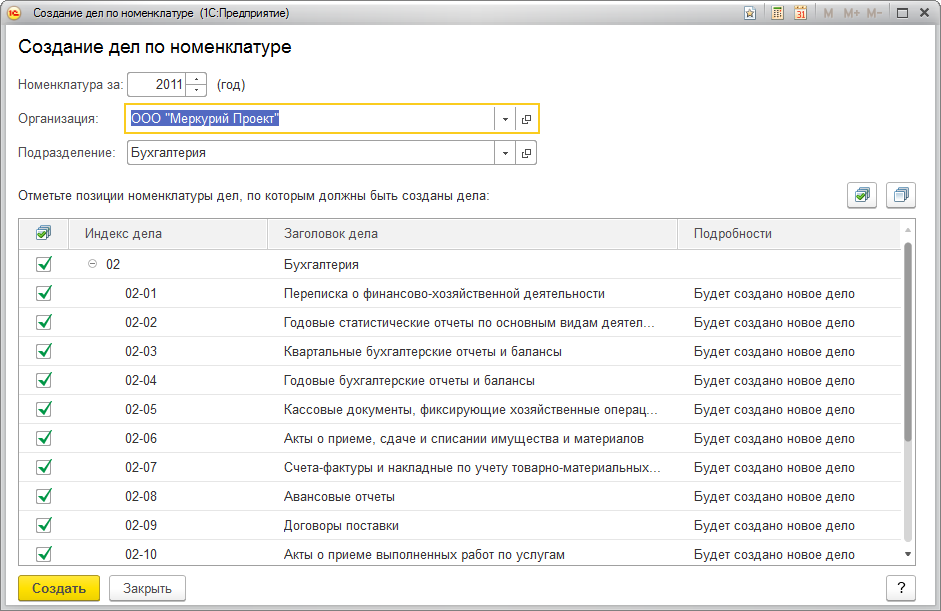
Task: Untick the 02-09 Договоры поставки checkbox
Action: coord(43,526)
